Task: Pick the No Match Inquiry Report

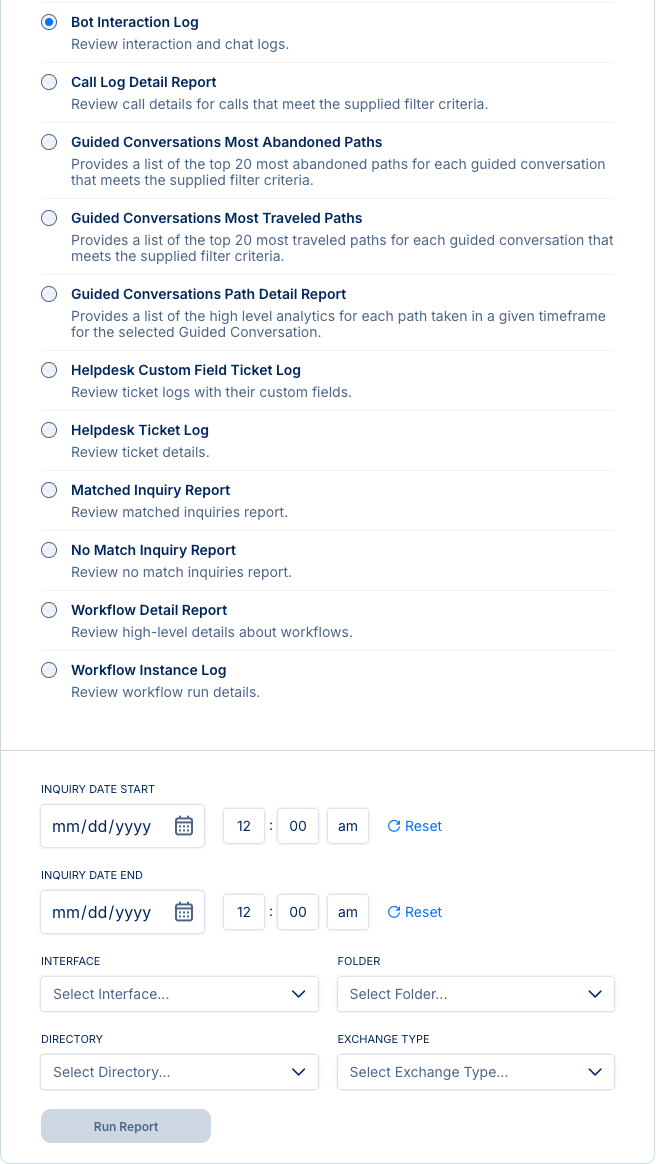Action: (x=49, y=550)
